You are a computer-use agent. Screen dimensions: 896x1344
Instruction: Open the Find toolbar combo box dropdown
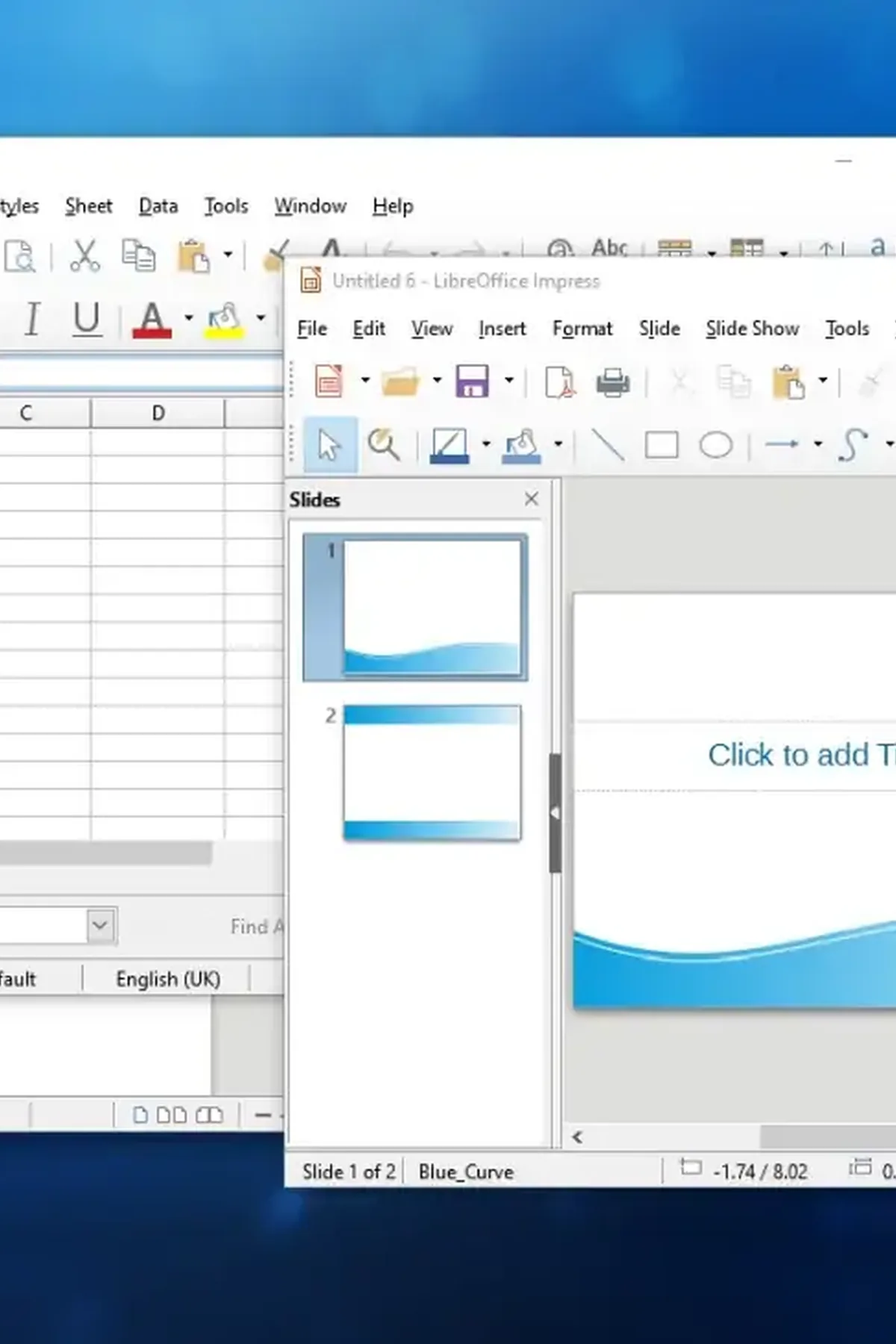click(101, 926)
